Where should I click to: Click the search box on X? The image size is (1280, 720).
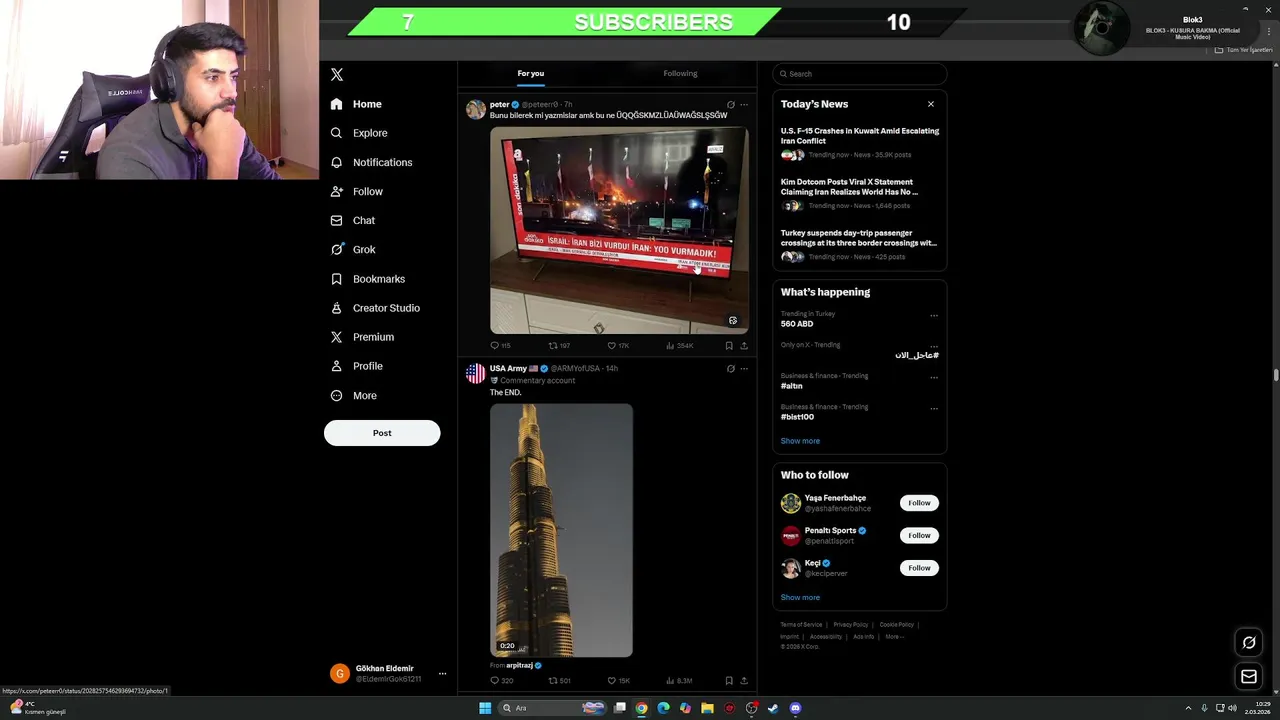pyautogui.click(x=860, y=74)
